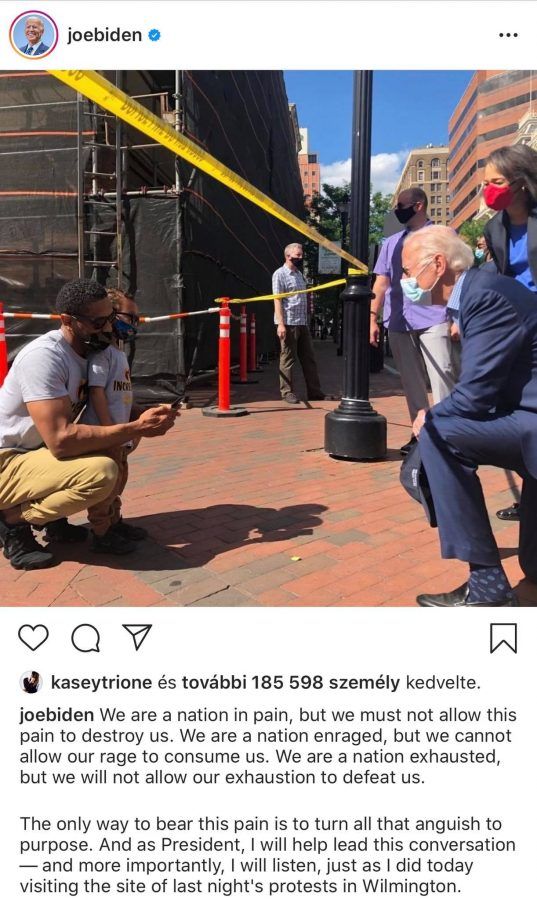Open joebiden profile picture in header
This screenshot has height=900, width=537.
[x=33, y=34]
